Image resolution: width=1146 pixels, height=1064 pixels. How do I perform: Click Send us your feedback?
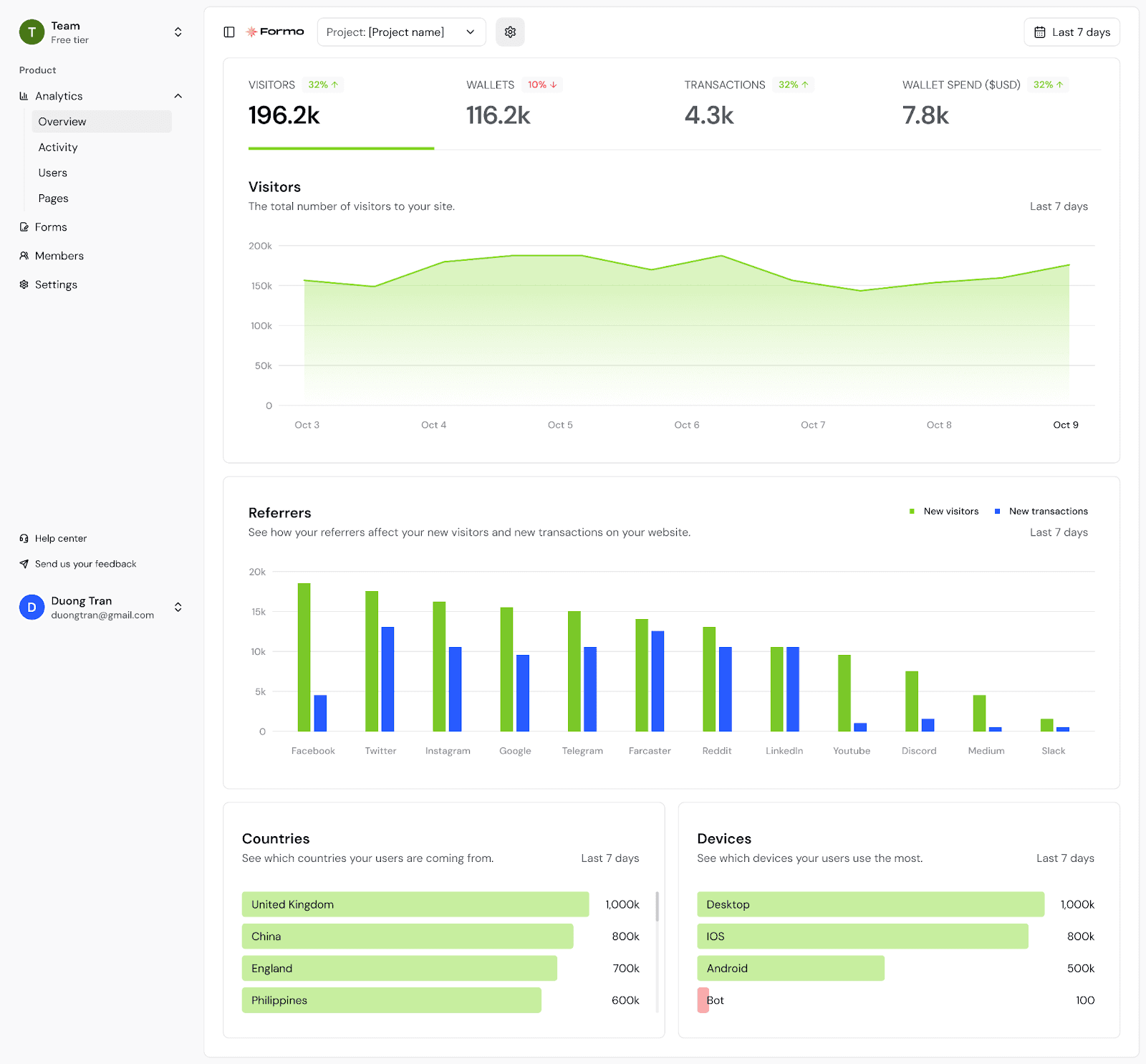coord(86,564)
